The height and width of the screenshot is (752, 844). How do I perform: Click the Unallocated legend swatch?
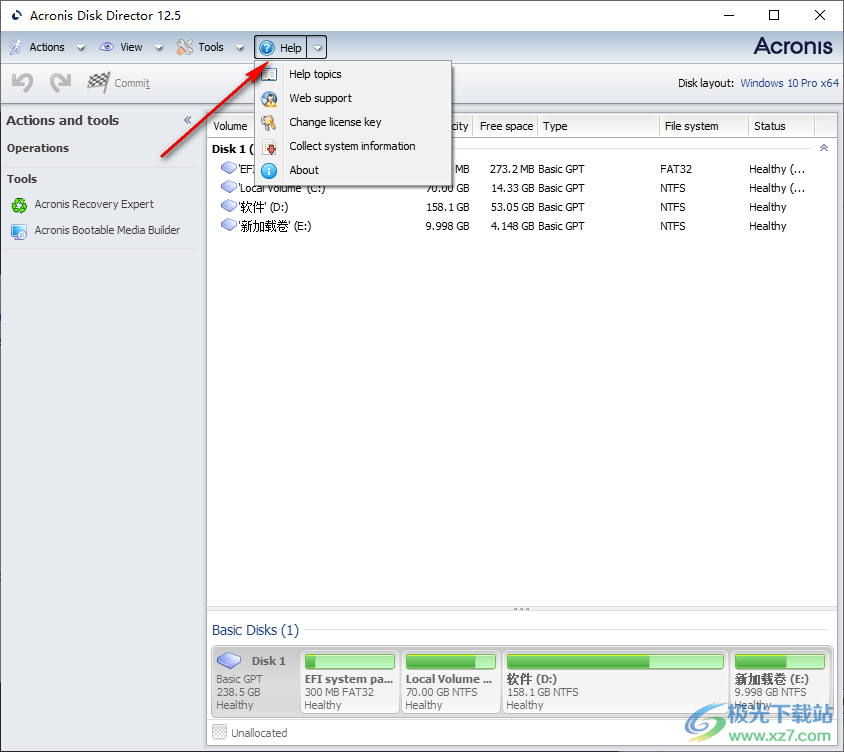[219, 732]
